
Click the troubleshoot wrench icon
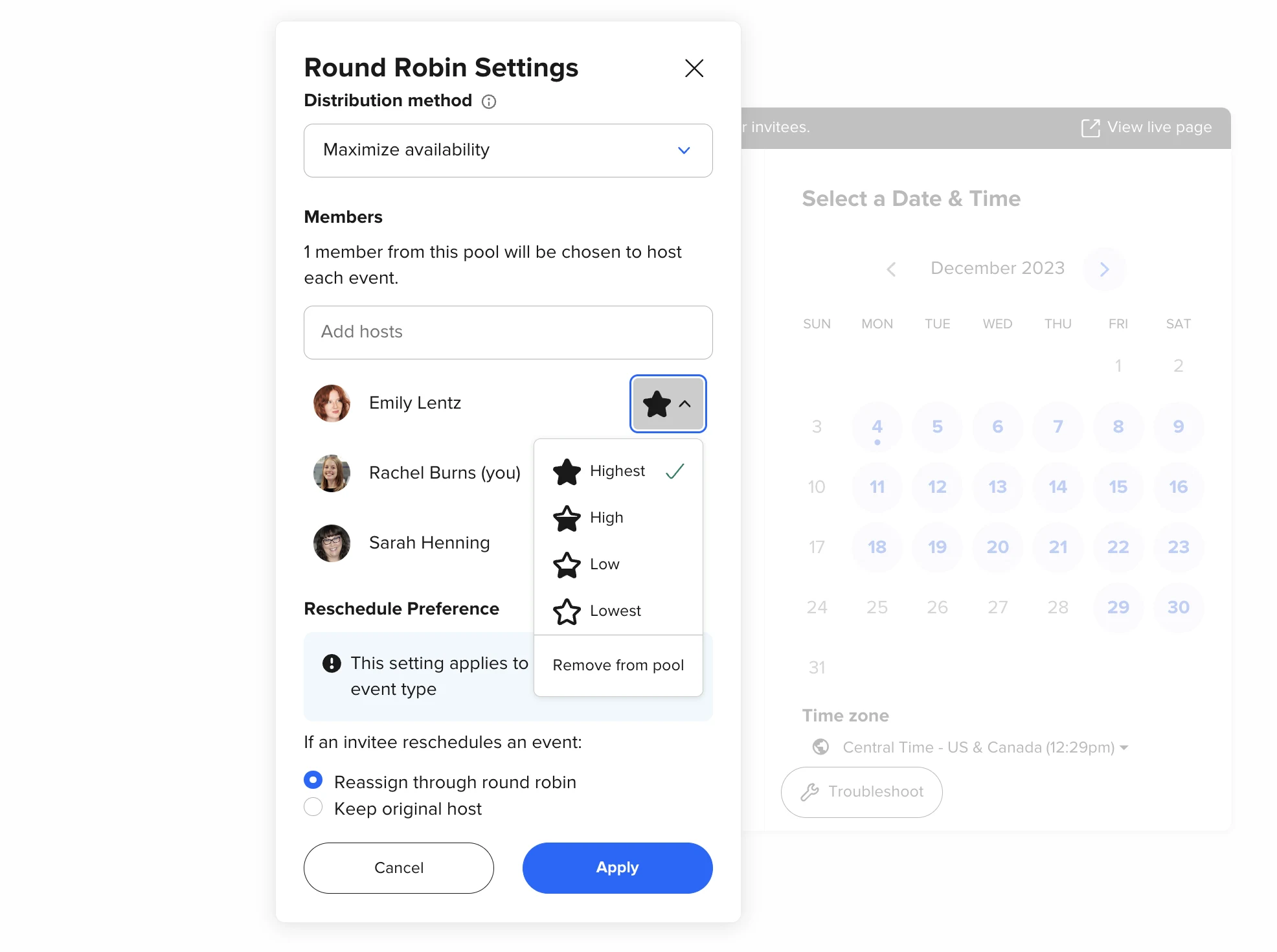coord(809,791)
